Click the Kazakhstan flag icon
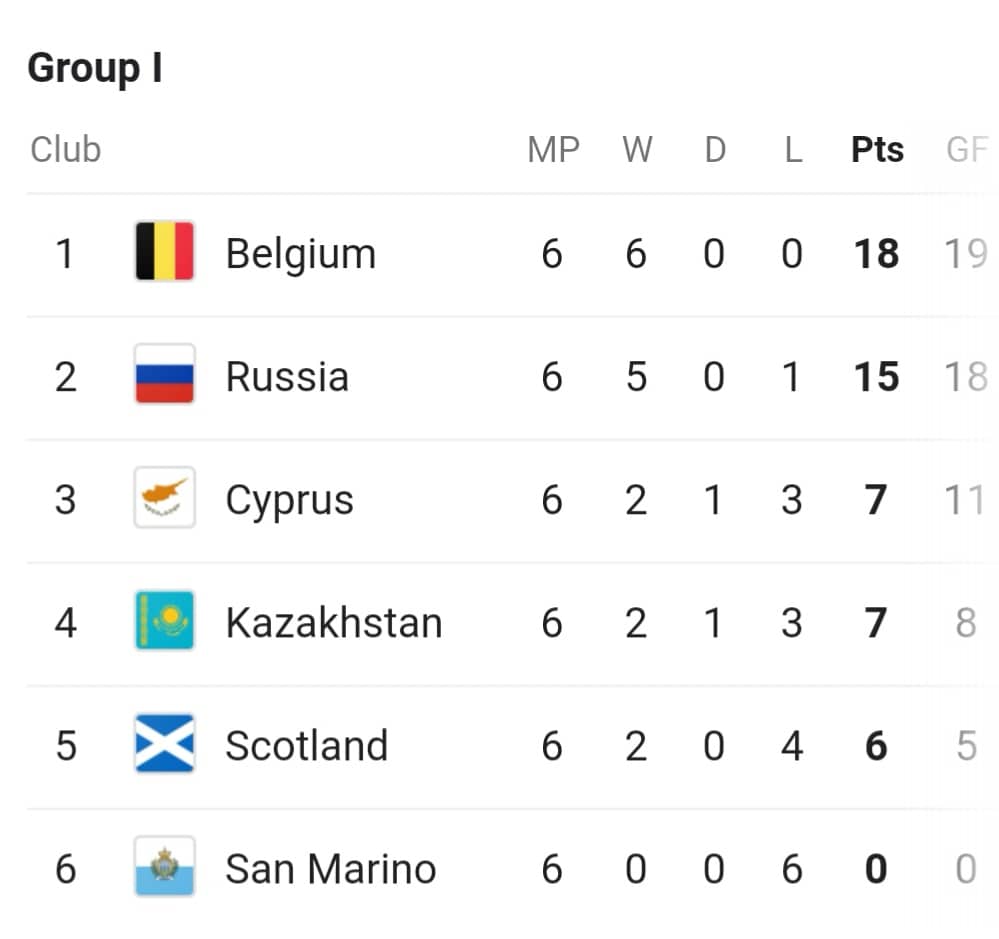Screen dimensions: 999x939 click(164, 620)
